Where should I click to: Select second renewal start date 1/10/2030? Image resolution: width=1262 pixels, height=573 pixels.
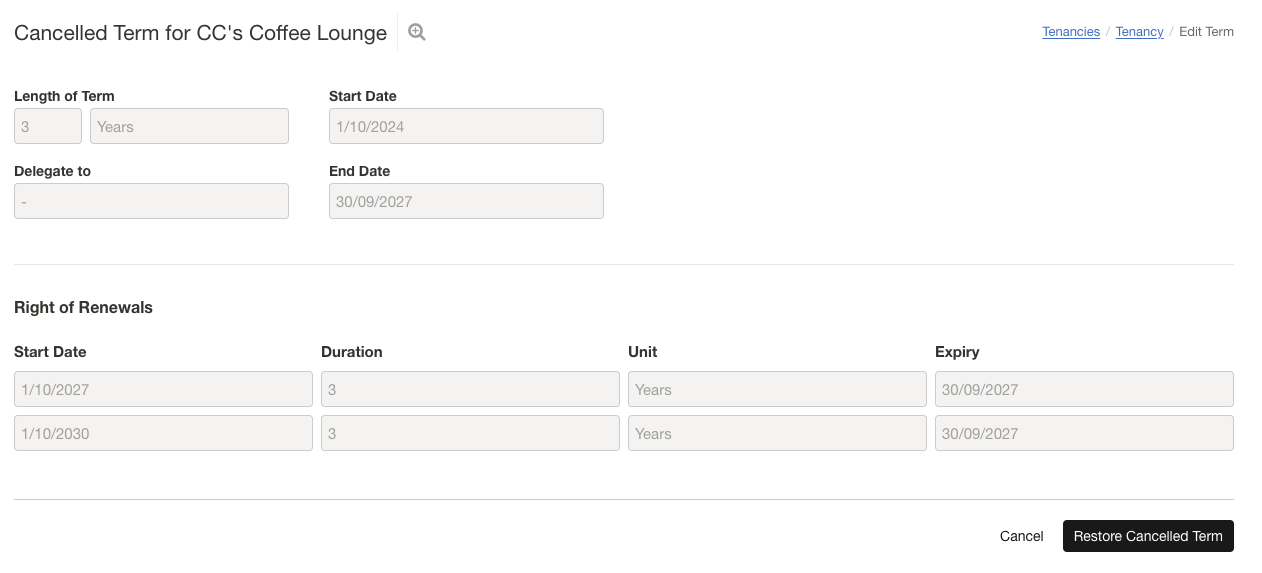[x=163, y=434]
